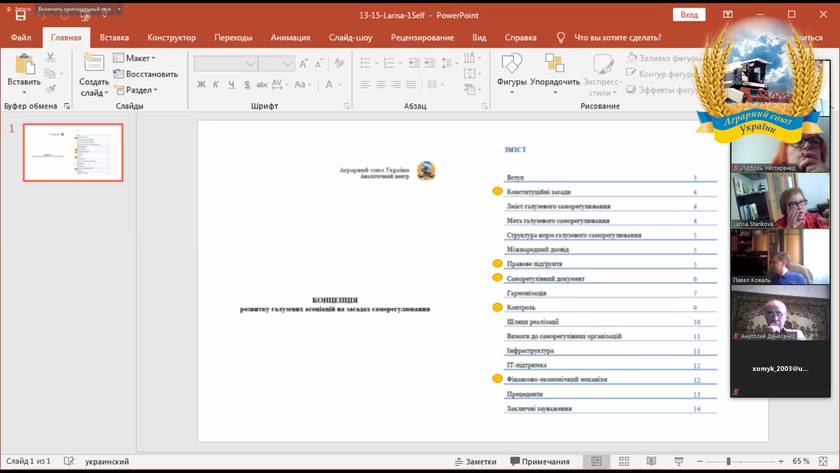Click the Slide Sorter view icon
This screenshot has height=473, width=840.
624,461
